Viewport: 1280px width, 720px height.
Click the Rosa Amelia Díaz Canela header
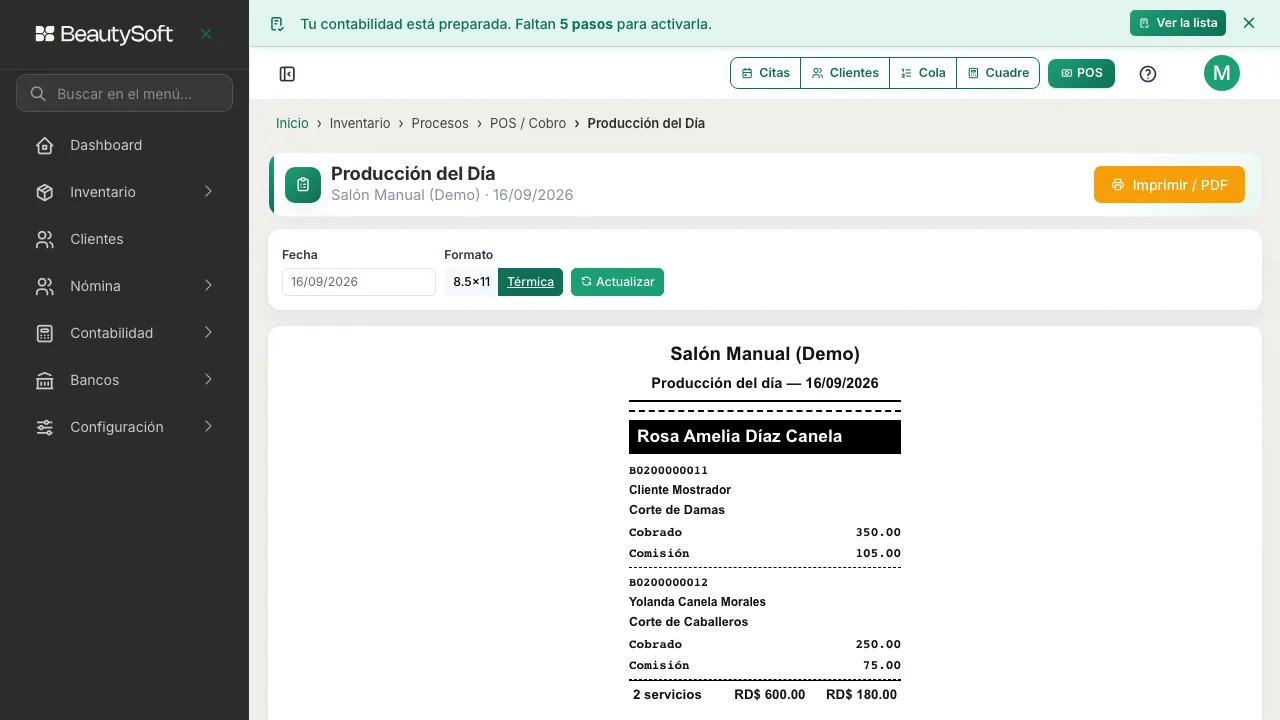click(765, 437)
